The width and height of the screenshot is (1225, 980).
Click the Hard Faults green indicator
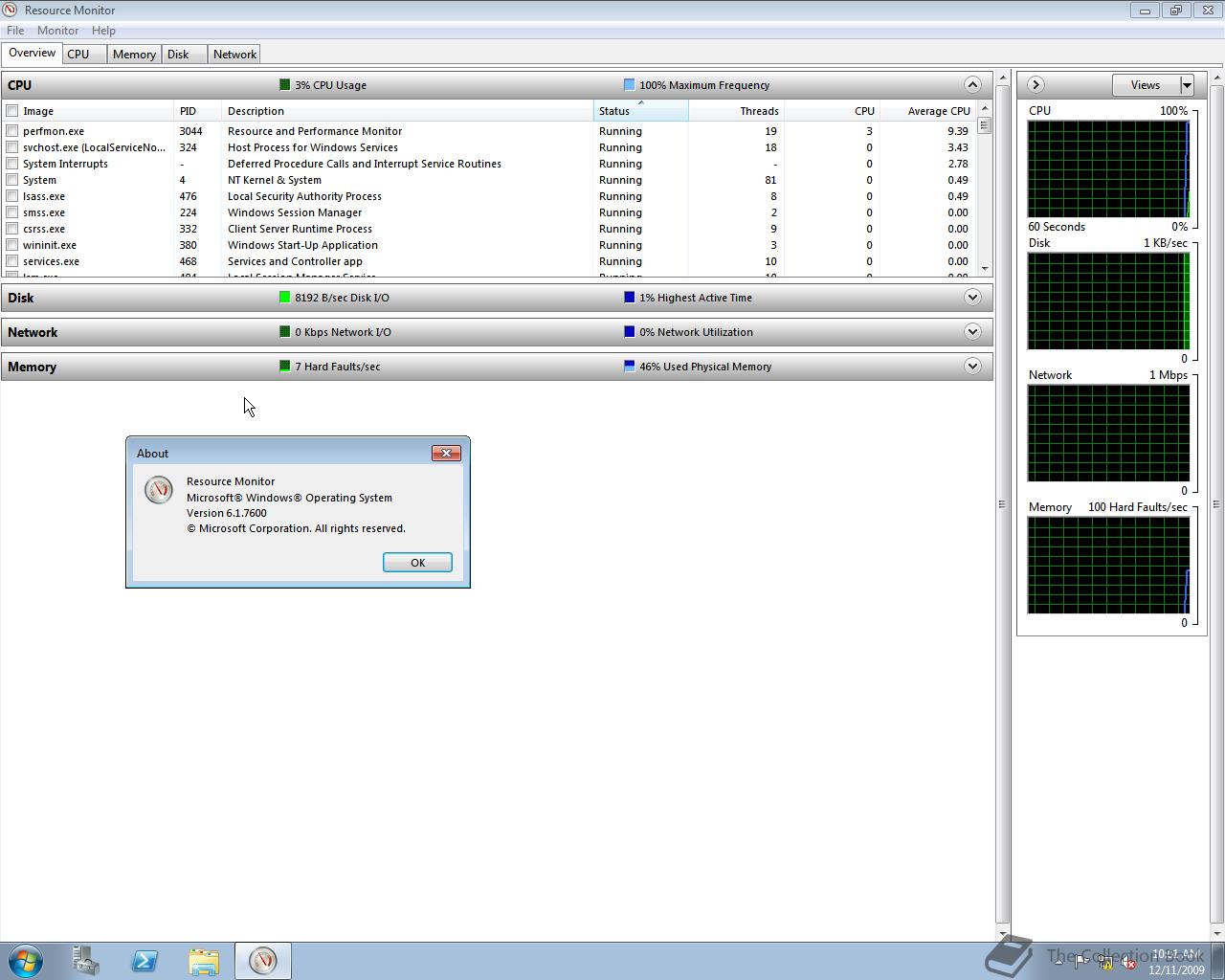click(284, 366)
